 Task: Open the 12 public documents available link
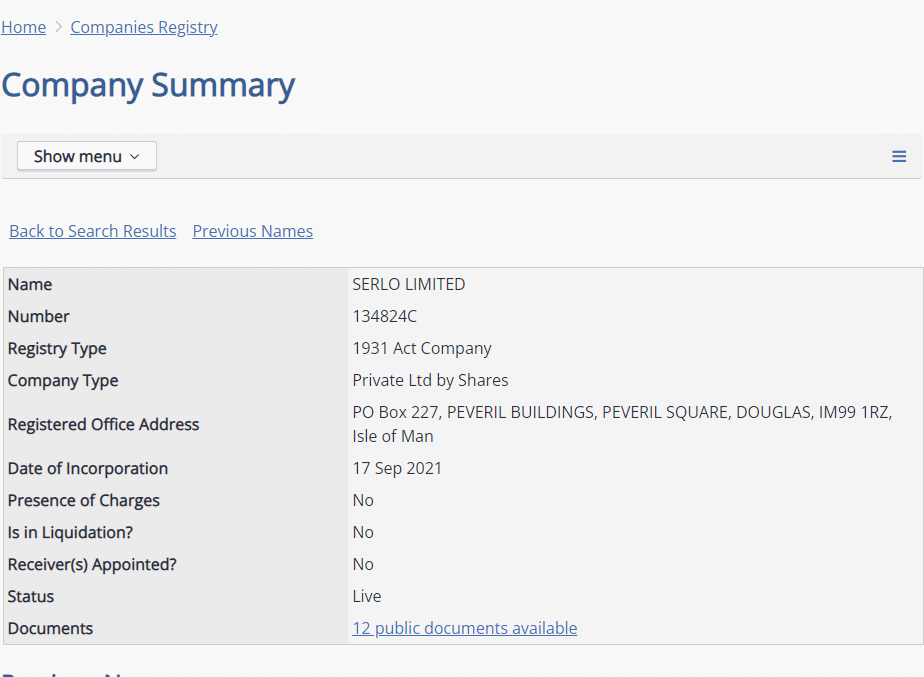coord(465,628)
